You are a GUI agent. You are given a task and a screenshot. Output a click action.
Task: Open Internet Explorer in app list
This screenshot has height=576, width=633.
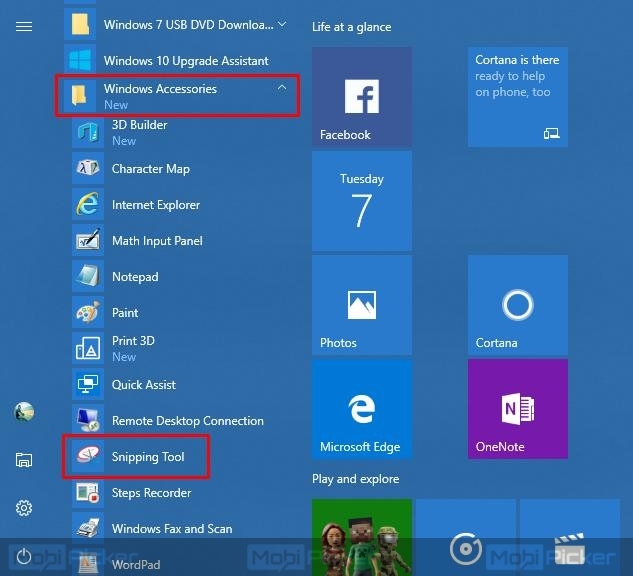pyautogui.click(x=155, y=205)
